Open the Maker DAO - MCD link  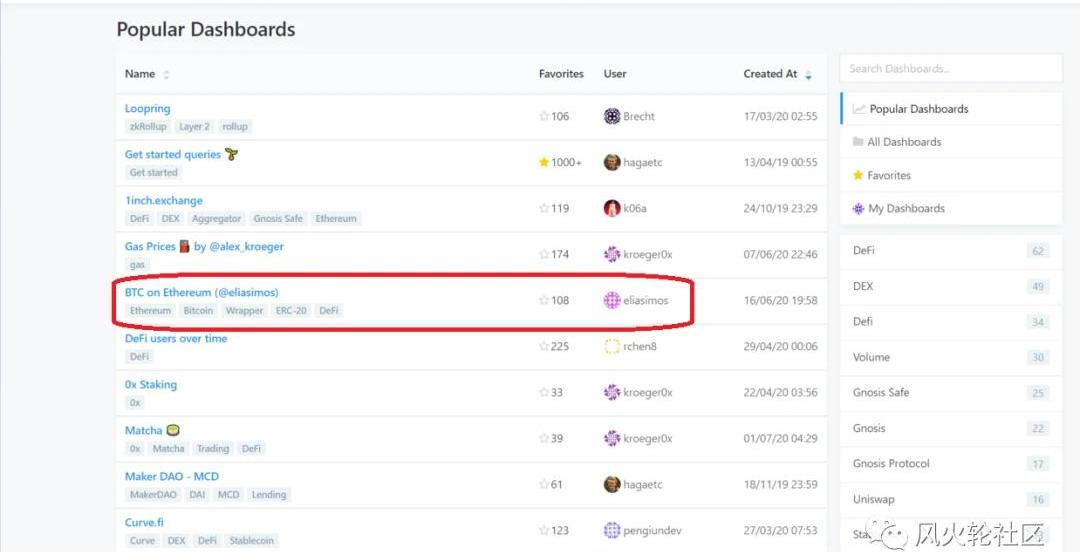click(172, 476)
